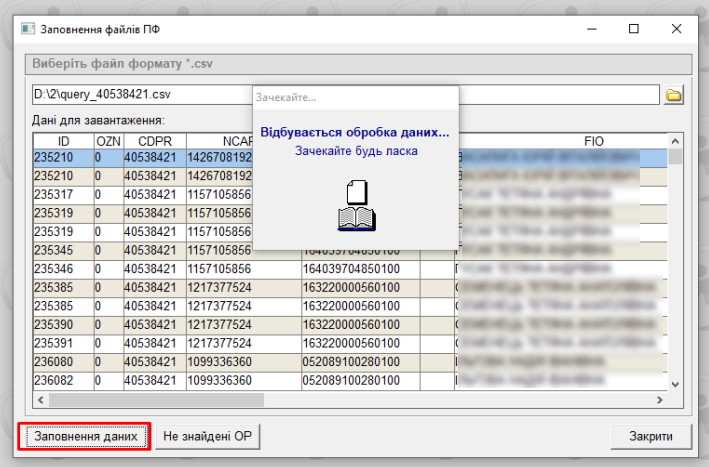Click the vertical scrollbar up arrow
This screenshot has width=709, height=467.
[676, 141]
